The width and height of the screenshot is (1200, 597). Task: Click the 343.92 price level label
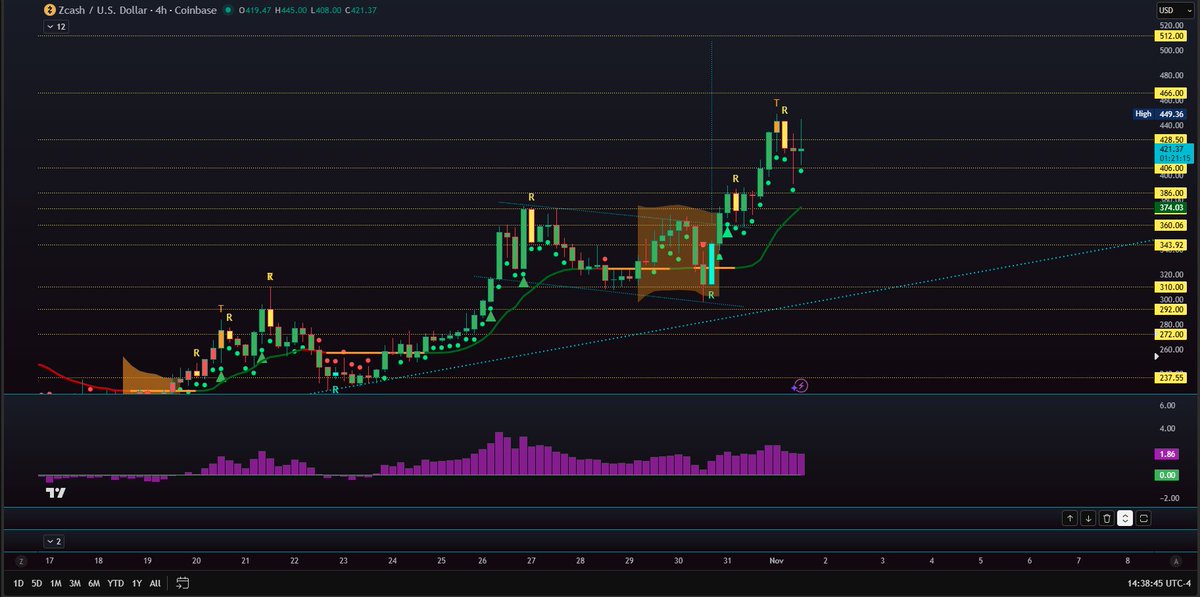1170,245
